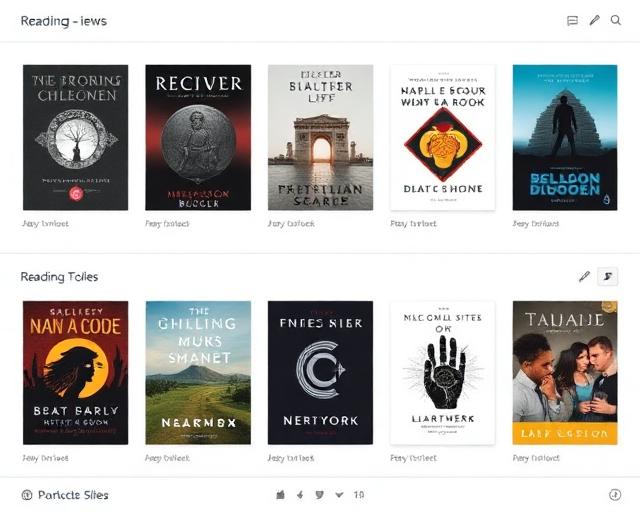Click the first icon in the bottom center toolbar
The width and height of the screenshot is (640, 512).
[280, 495]
